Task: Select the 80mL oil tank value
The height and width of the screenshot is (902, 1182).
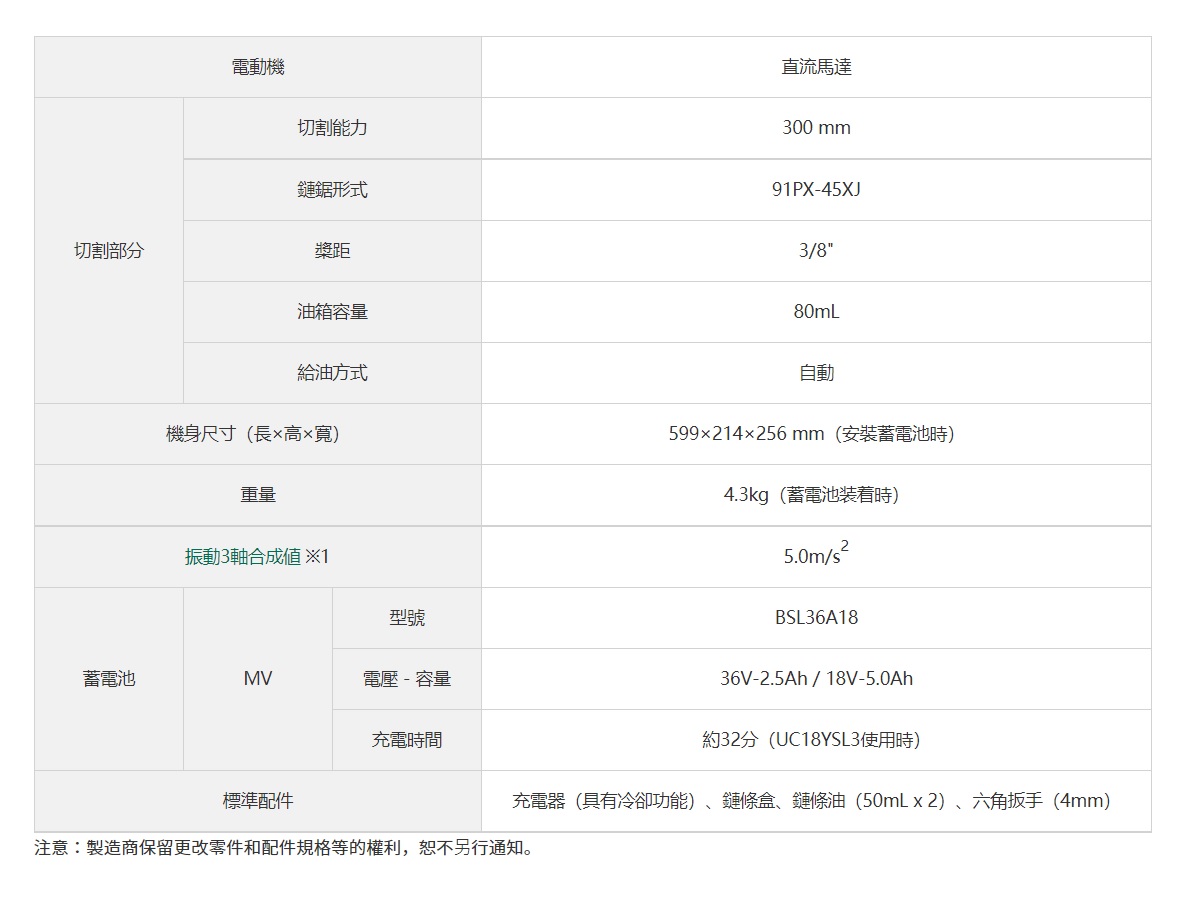Action: point(816,312)
